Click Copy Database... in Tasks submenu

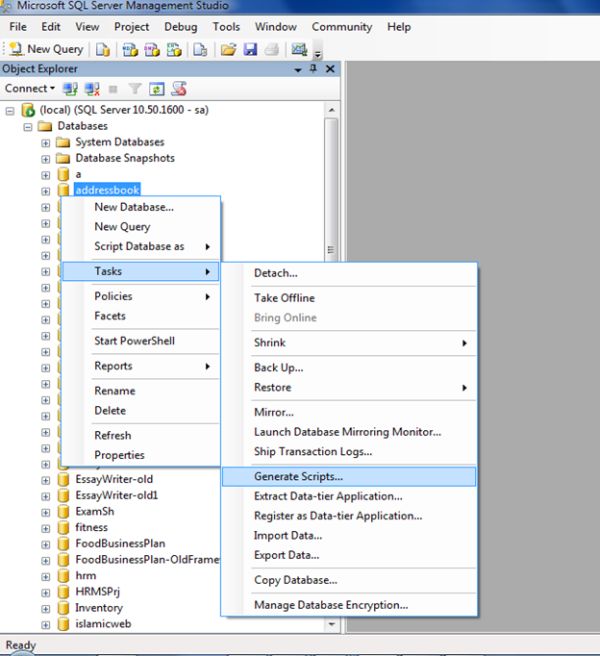pyautogui.click(x=349, y=580)
